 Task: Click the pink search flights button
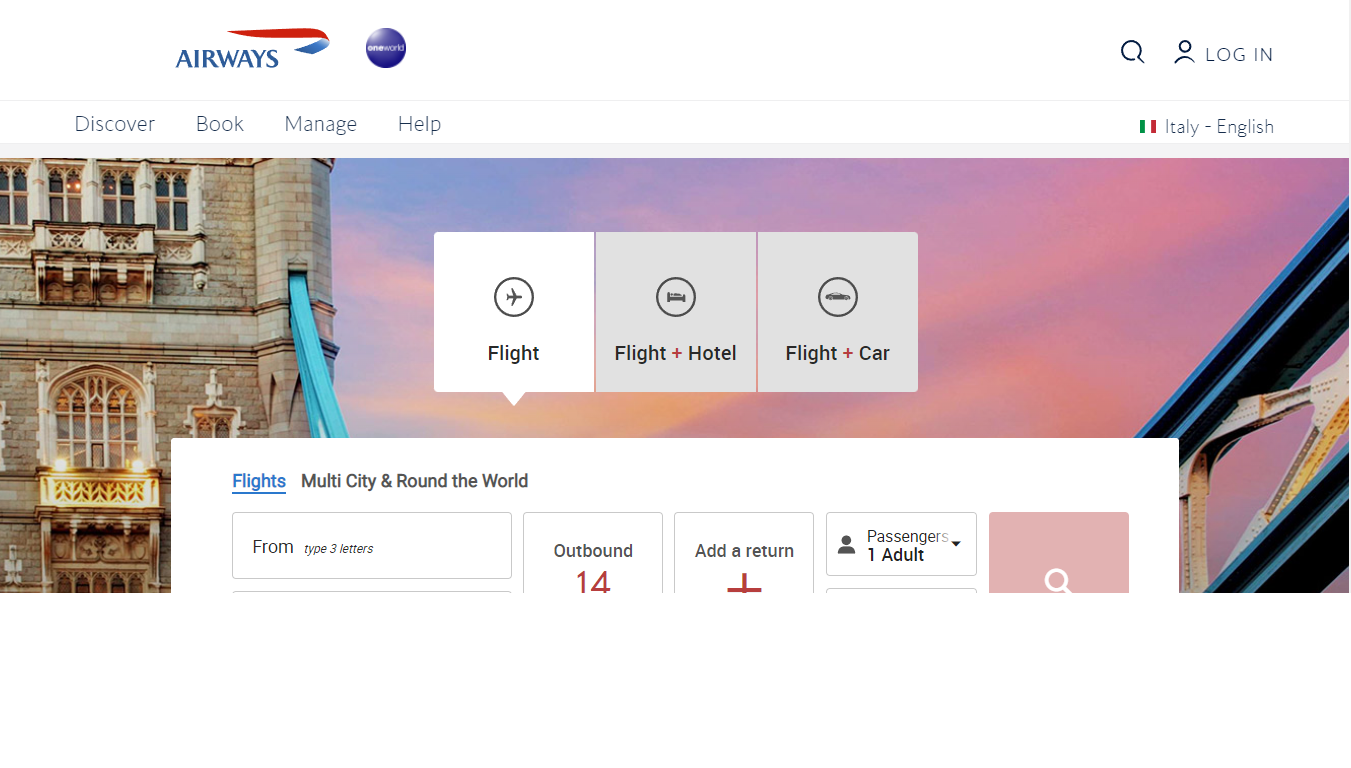pyautogui.click(x=1059, y=553)
